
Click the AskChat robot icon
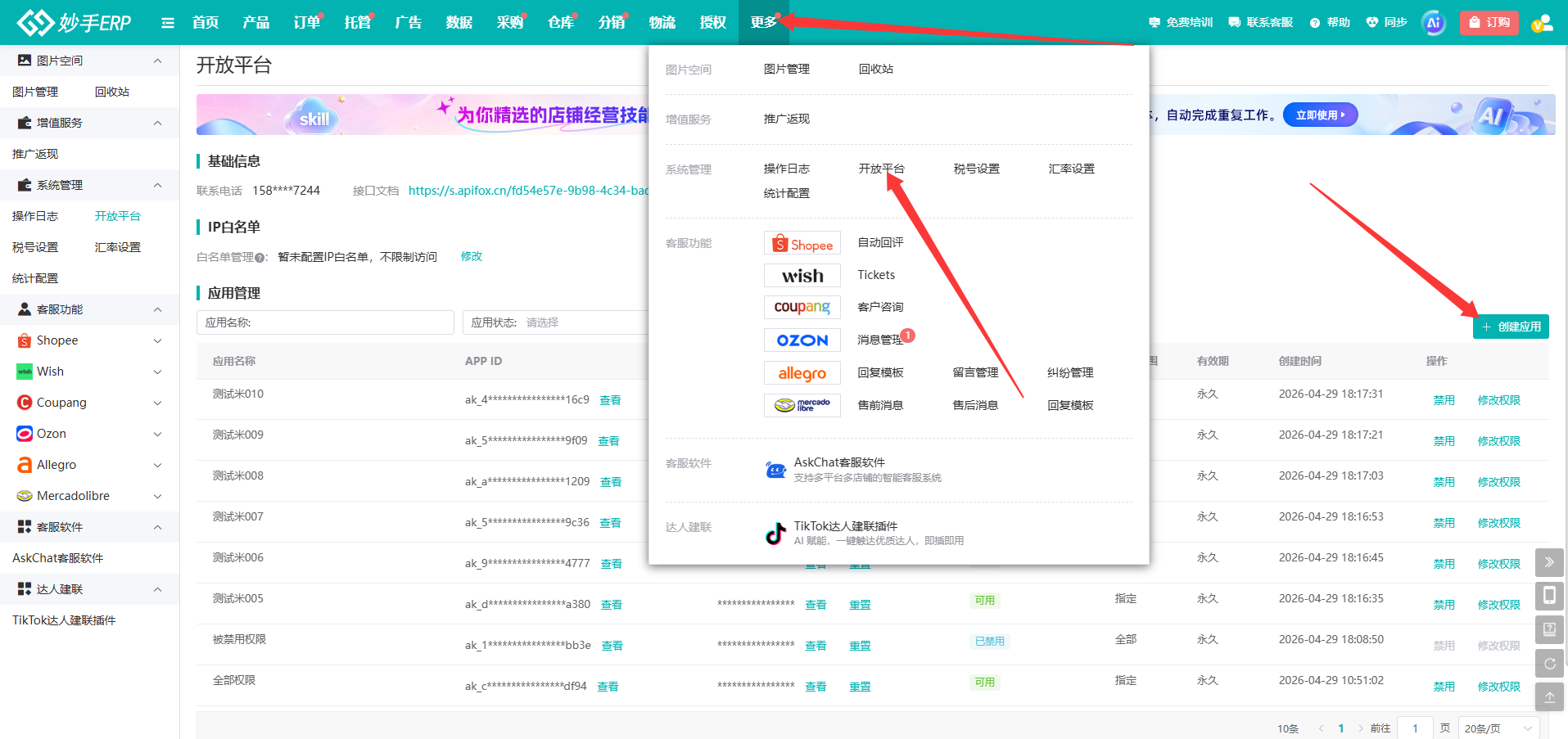[775, 470]
